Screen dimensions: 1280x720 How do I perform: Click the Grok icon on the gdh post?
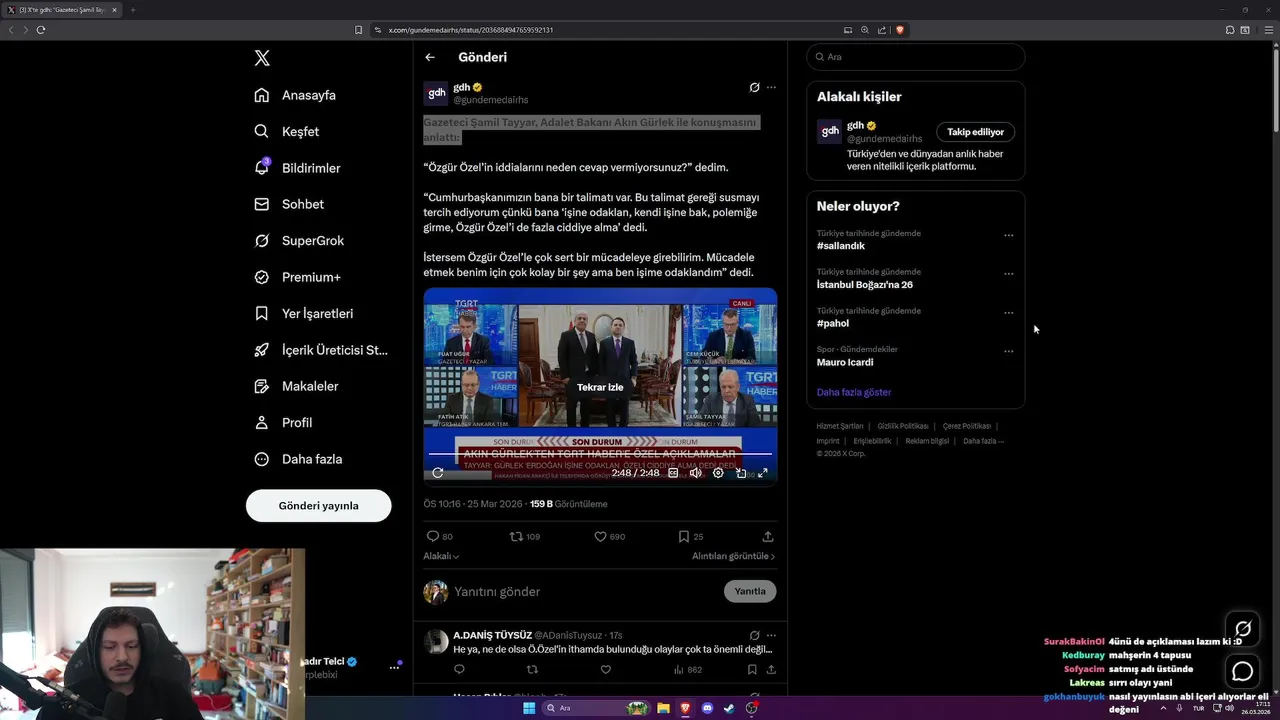coord(754,87)
